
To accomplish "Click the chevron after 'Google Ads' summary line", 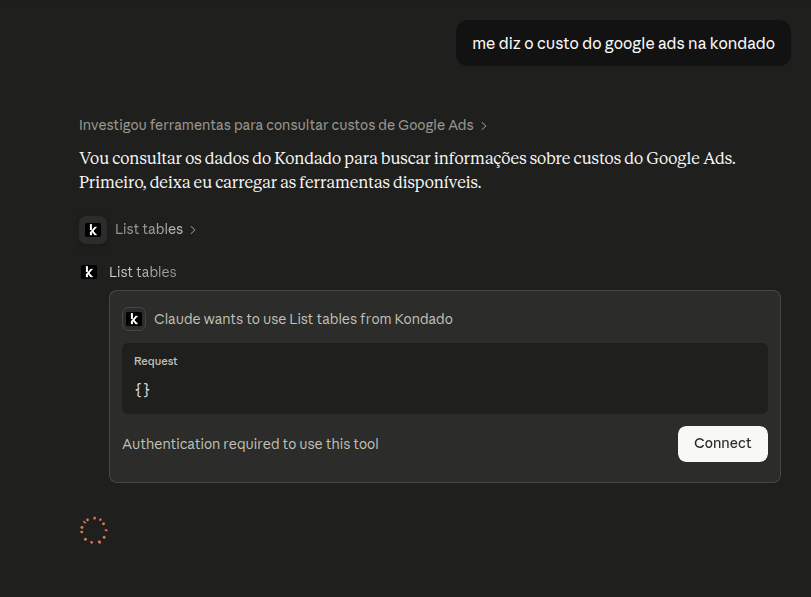I will pos(484,126).
